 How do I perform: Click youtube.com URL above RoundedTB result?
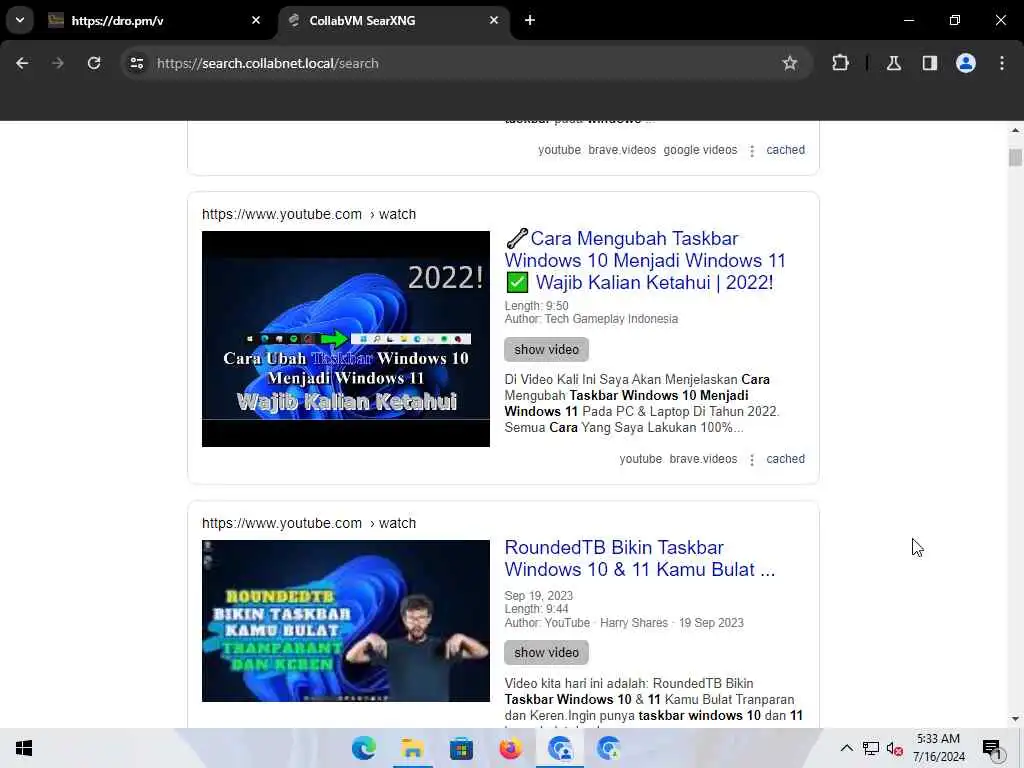tap(308, 523)
